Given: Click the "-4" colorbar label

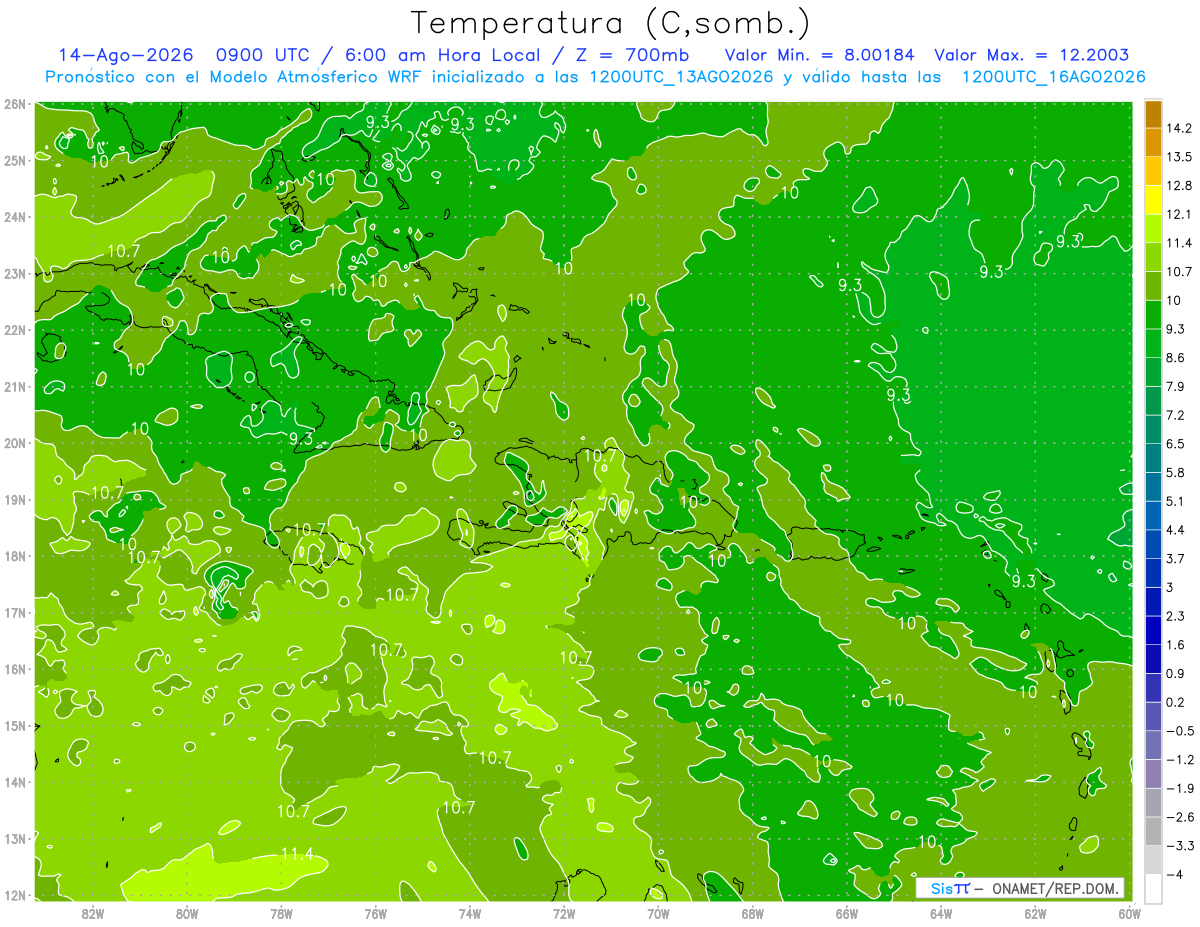Looking at the screenshot, I should [x=1175, y=875].
